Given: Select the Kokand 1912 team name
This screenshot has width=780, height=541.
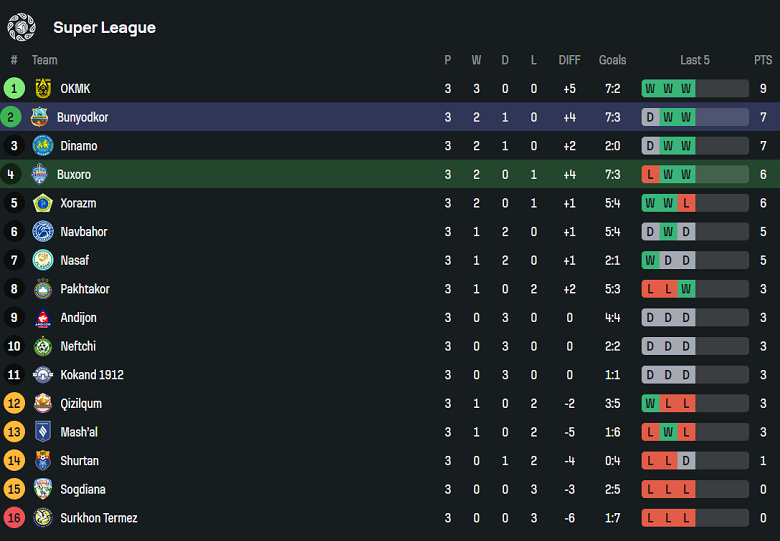Looking at the screenshot, I should [x=92, y=375].
